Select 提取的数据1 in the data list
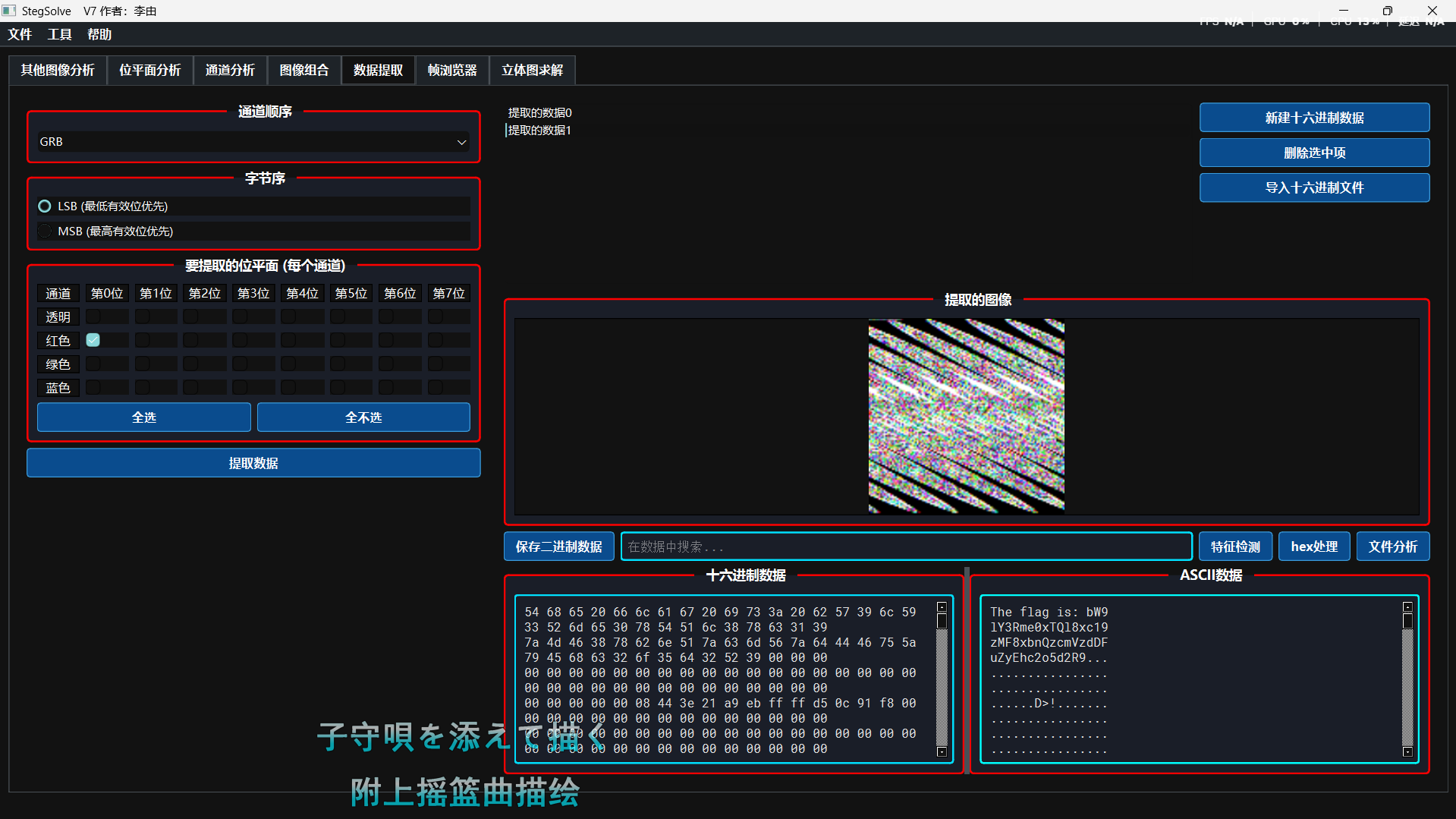This screenshot has width=1456, height=819. coord(539,130)
